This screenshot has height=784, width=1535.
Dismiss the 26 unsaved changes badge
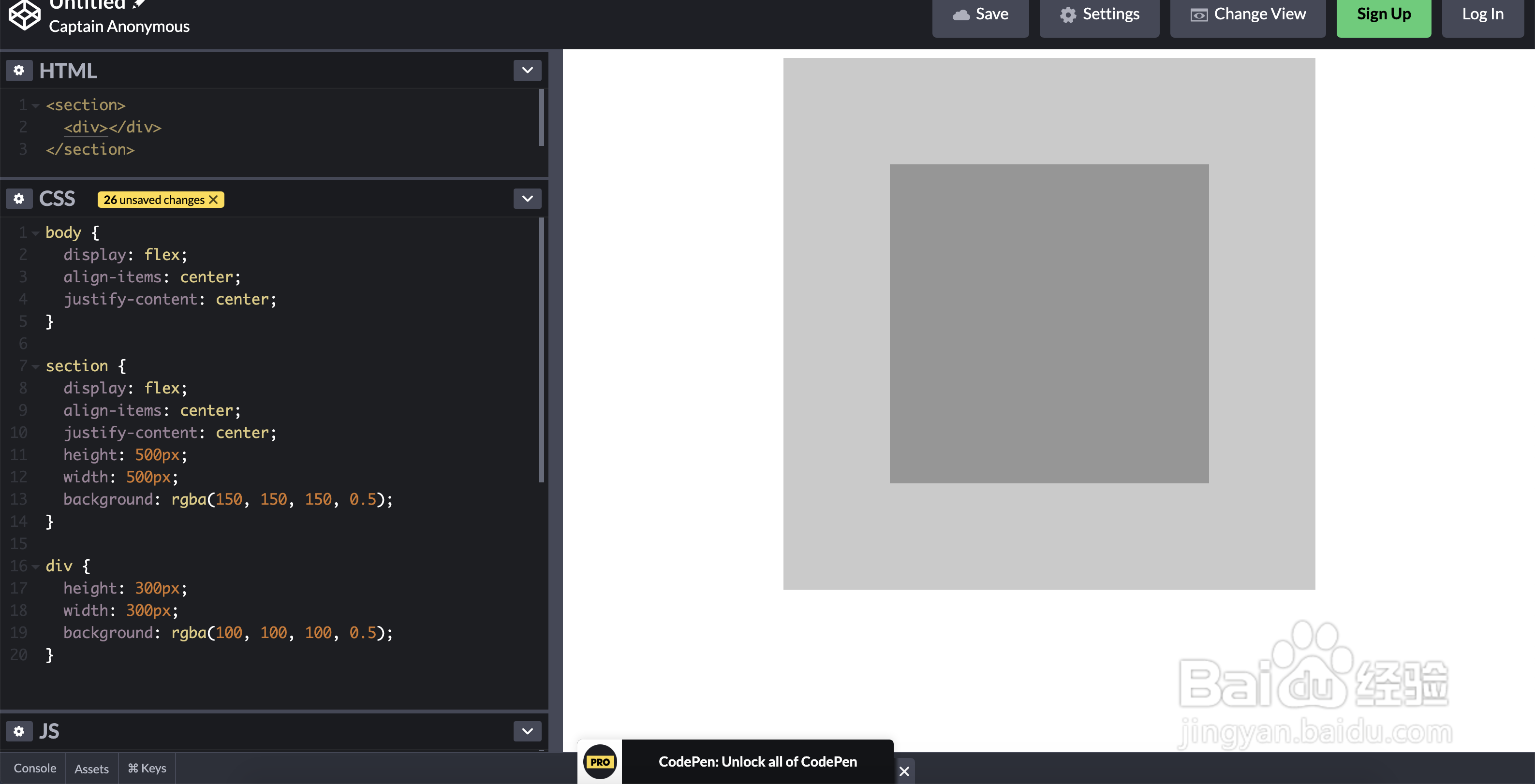[213, 200]
